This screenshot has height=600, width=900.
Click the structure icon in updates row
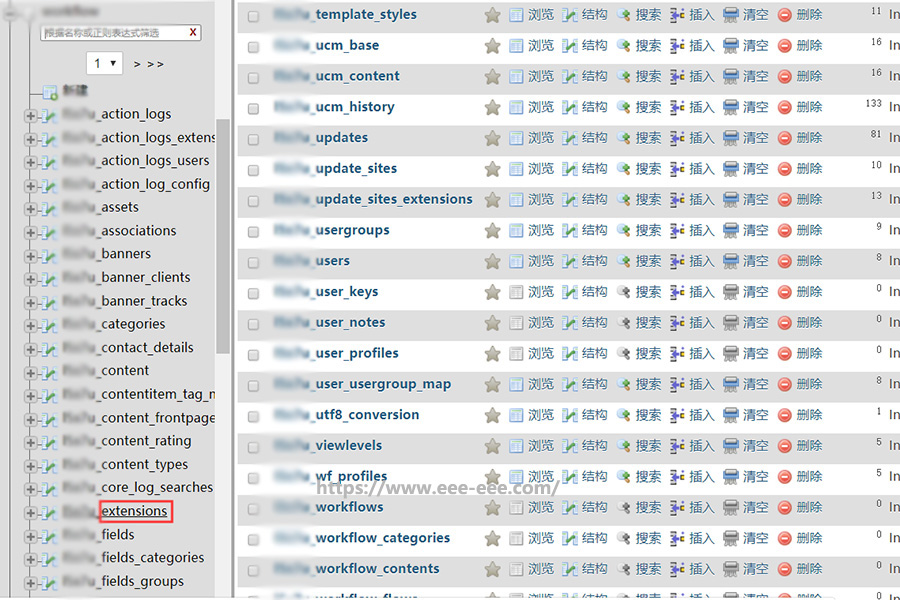[570, 138]
